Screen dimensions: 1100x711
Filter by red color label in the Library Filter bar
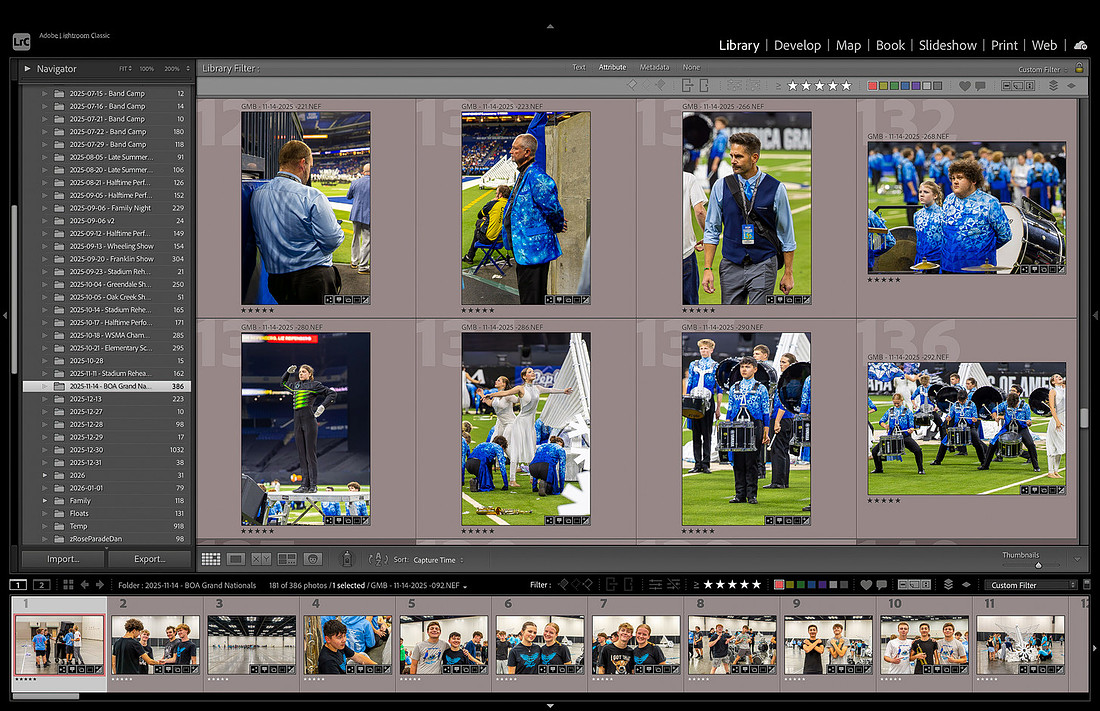[872, 86]
